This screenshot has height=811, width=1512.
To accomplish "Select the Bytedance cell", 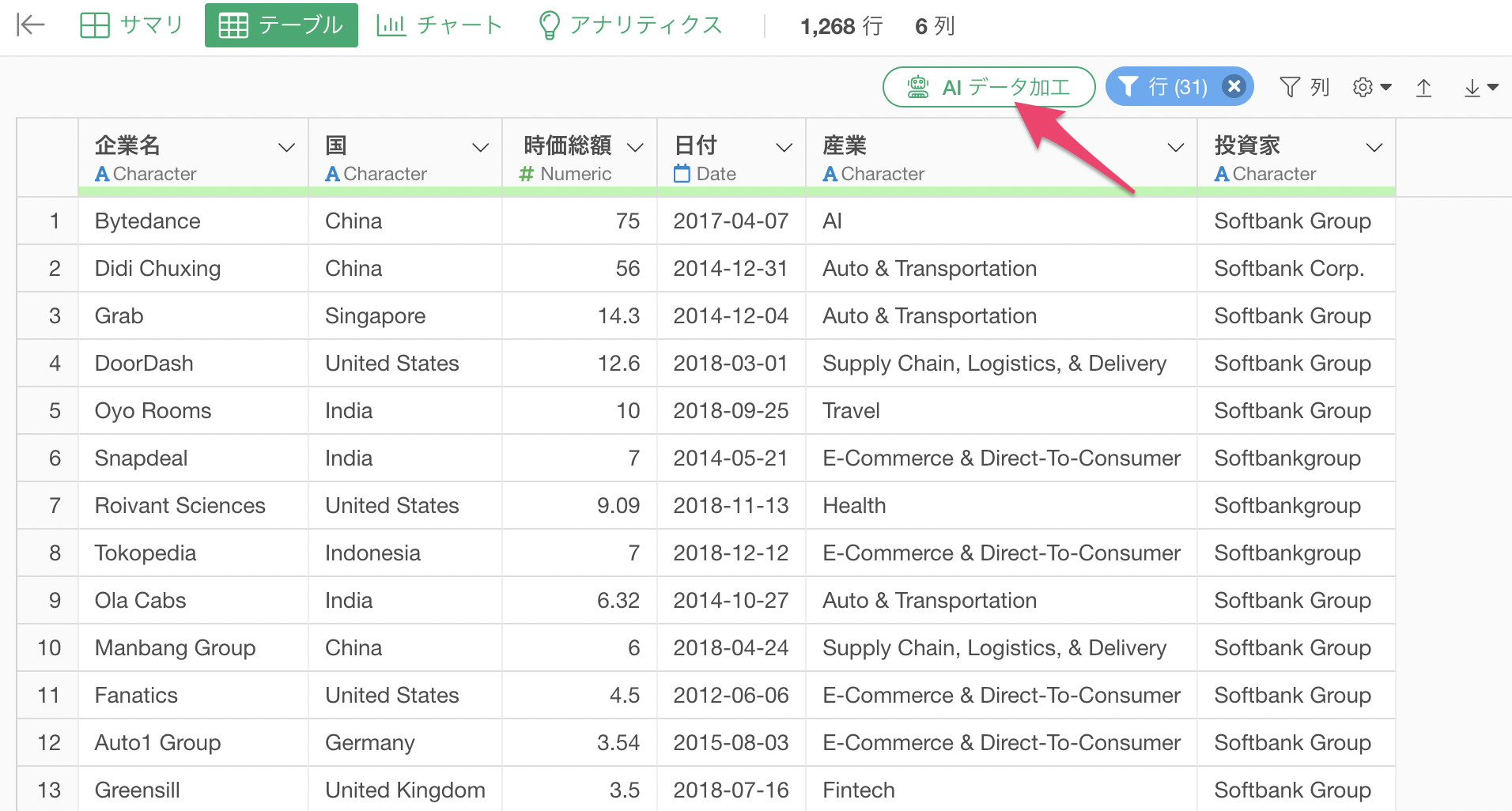I will click(193, 221).
